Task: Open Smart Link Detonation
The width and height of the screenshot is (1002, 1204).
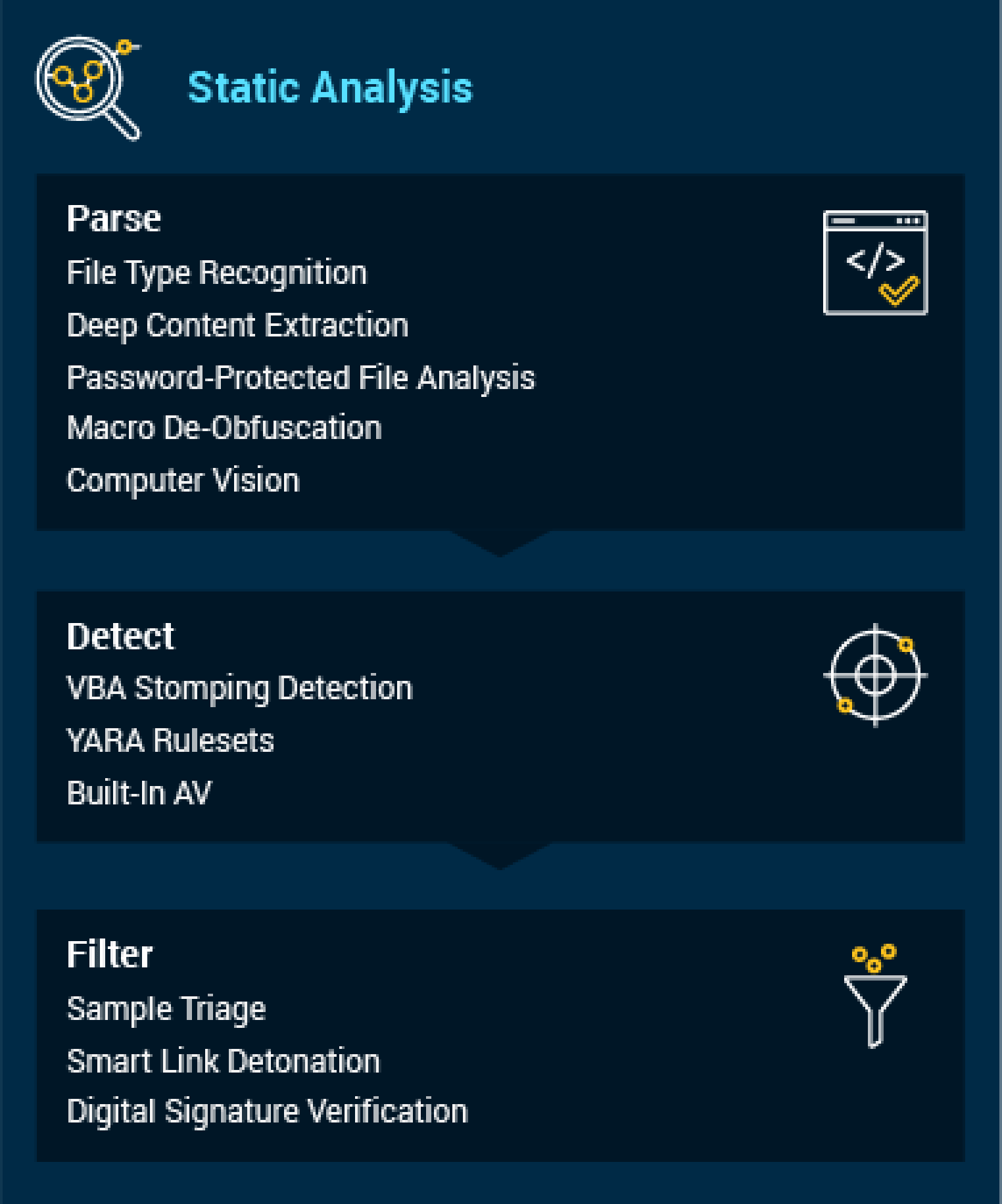Action: click(224, 1061)
